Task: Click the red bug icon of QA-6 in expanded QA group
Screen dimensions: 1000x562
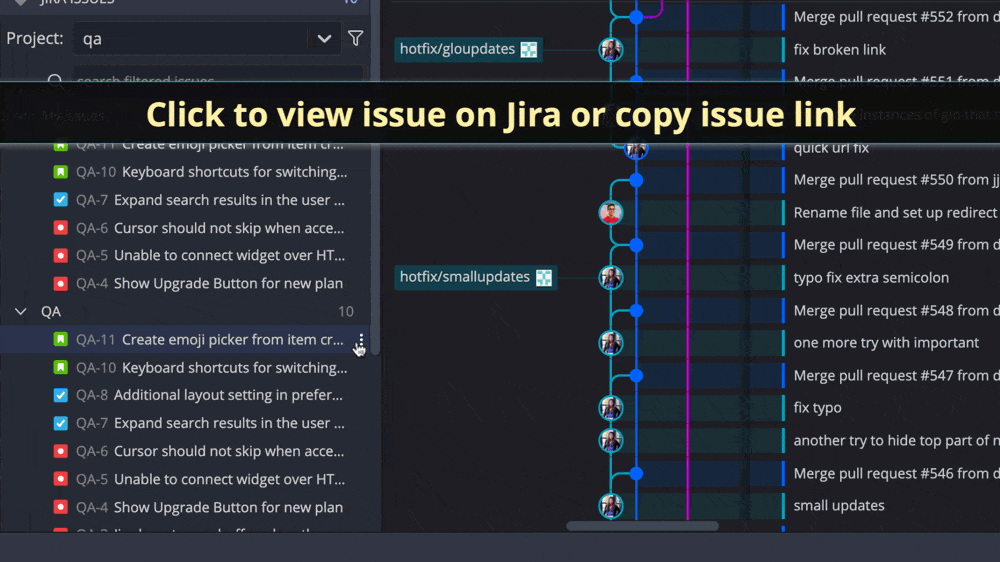Action: point(61,451)
